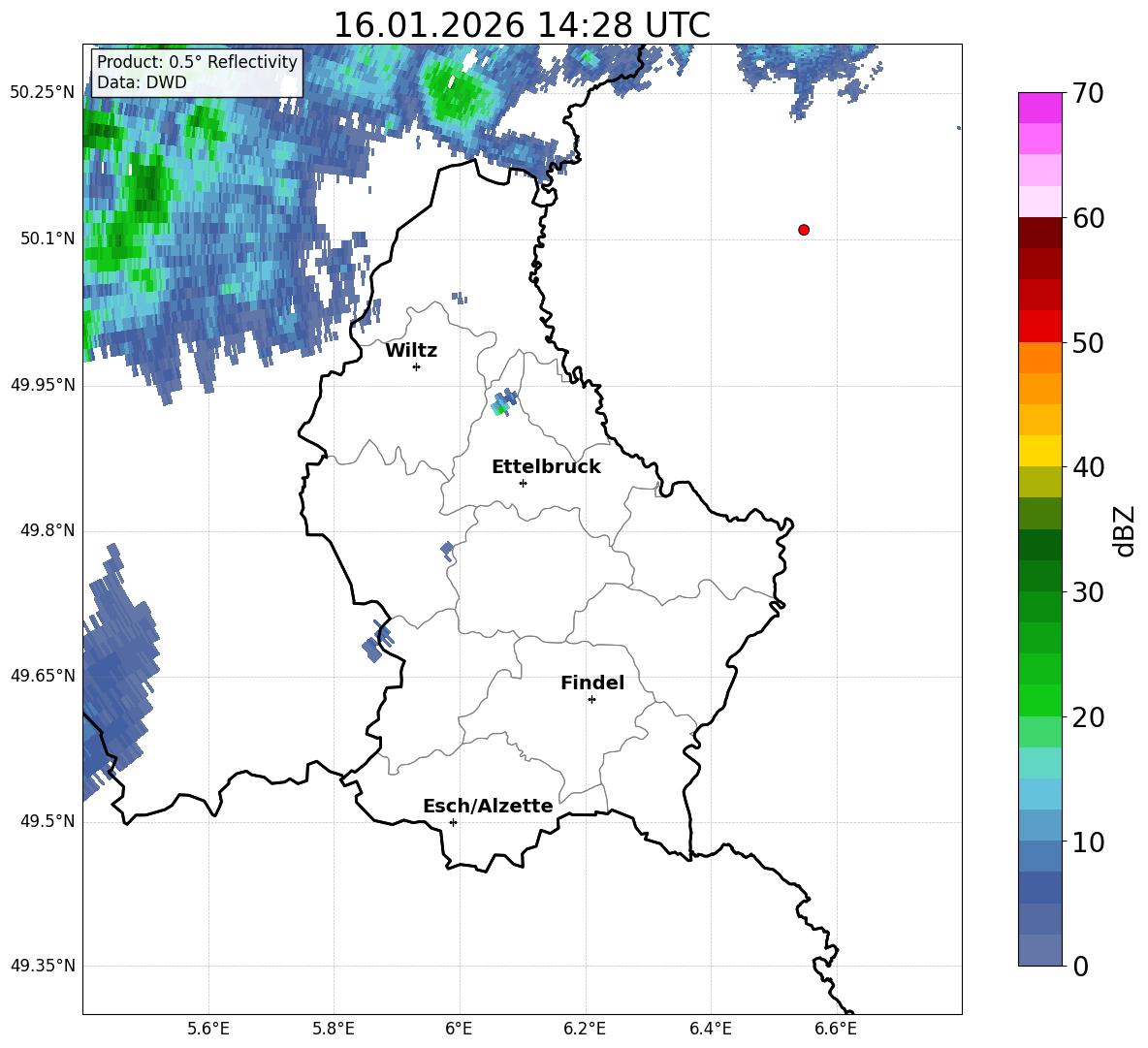Click the small radar echo north of Ettelbruck
The width and height of the screenshot is (1148, 1048).
(504, 402)
